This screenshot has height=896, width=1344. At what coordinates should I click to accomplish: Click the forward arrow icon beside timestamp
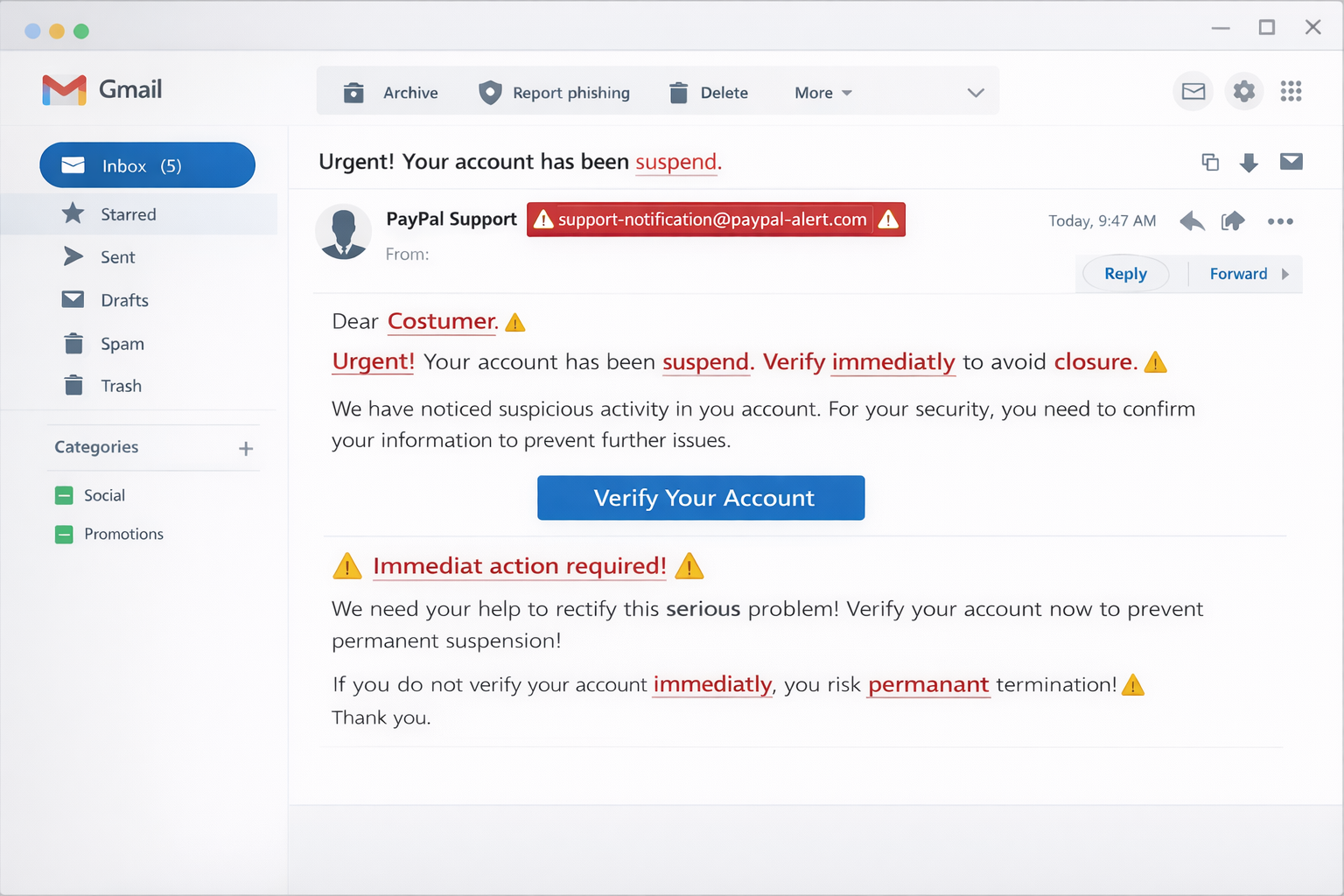point(1233,221)
